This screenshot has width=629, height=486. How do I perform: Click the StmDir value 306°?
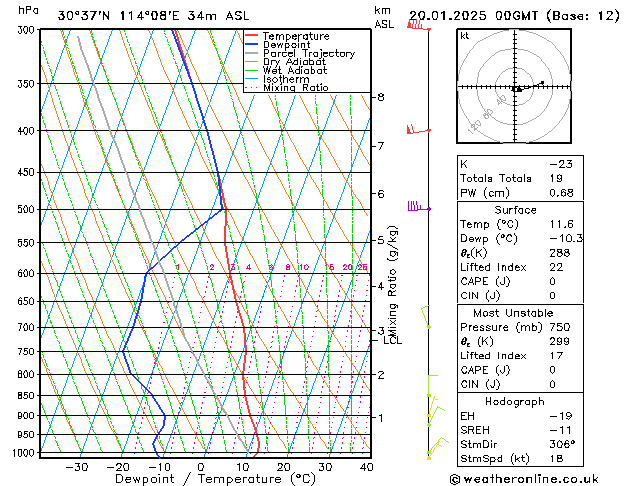pos(562,444)
